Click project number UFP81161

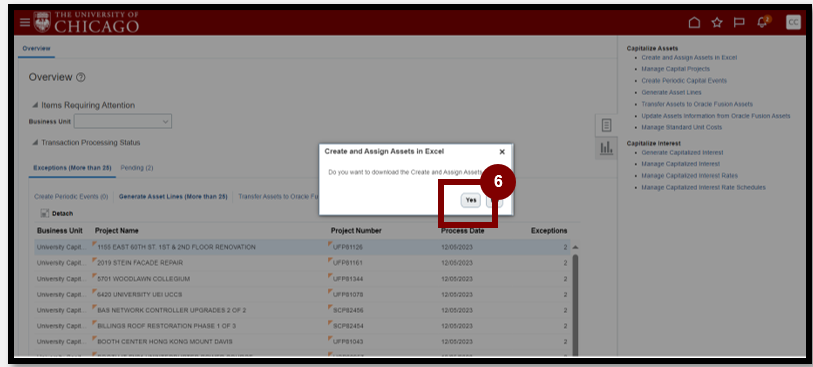click(x=348, y=263)
